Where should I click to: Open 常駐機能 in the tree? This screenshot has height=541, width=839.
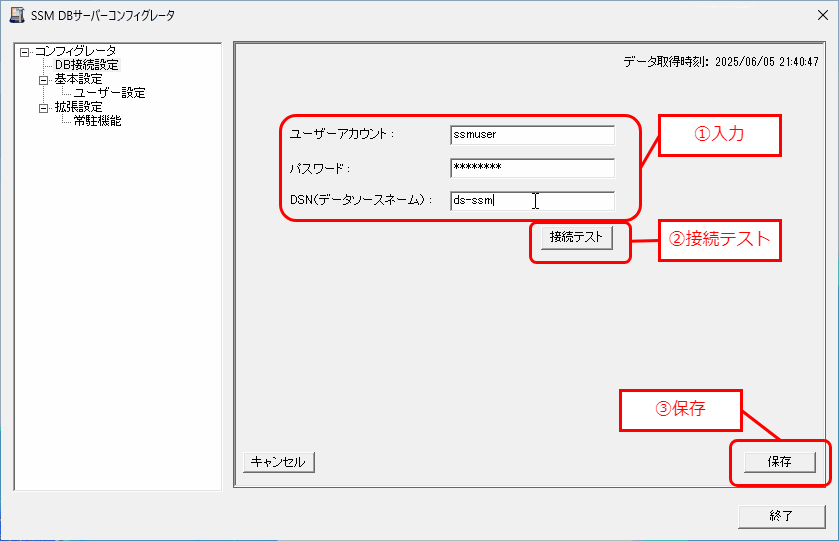[x=97, y=121]
